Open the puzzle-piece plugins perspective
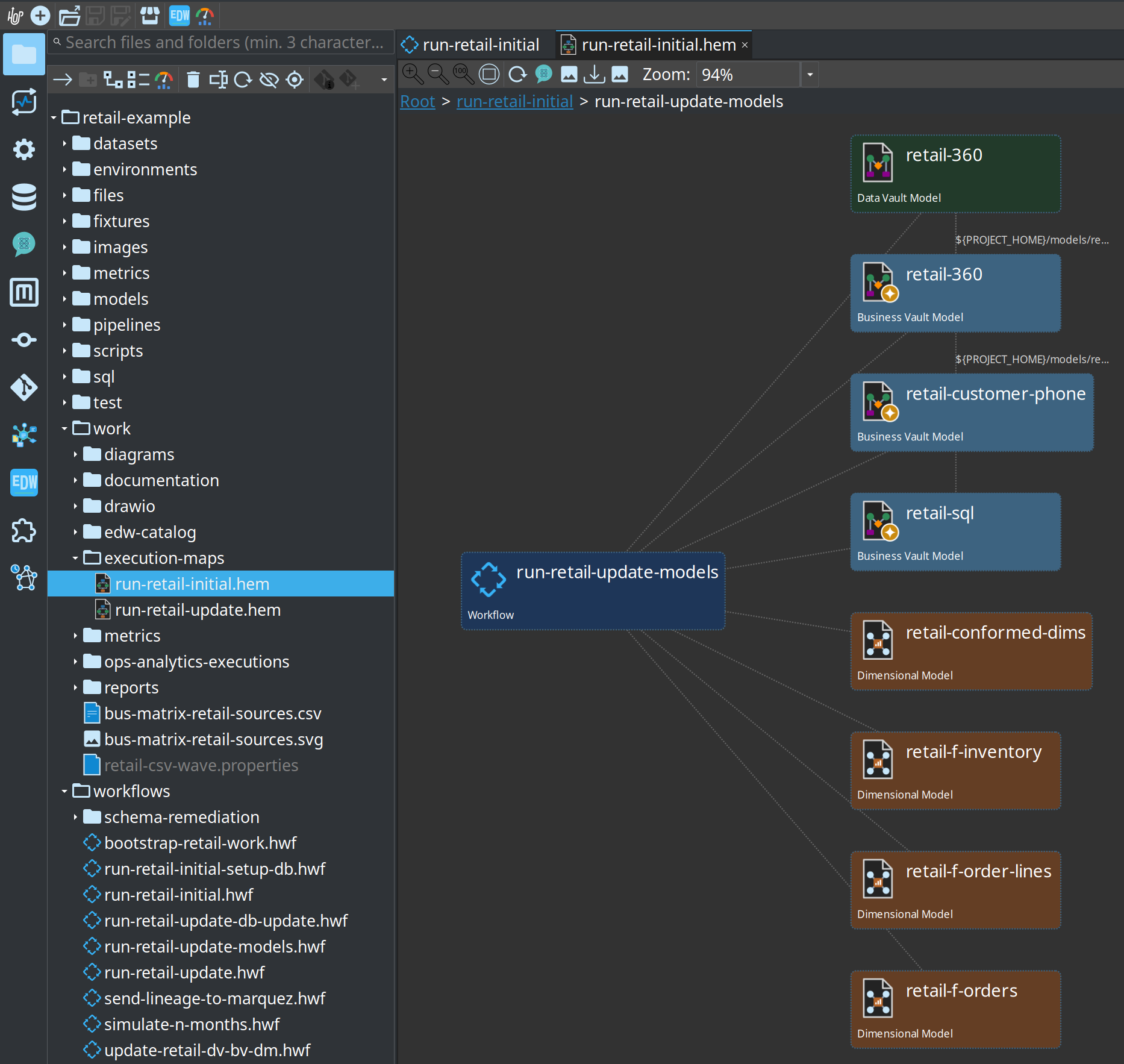1124x1064 pixels. (x=24, y=531)
